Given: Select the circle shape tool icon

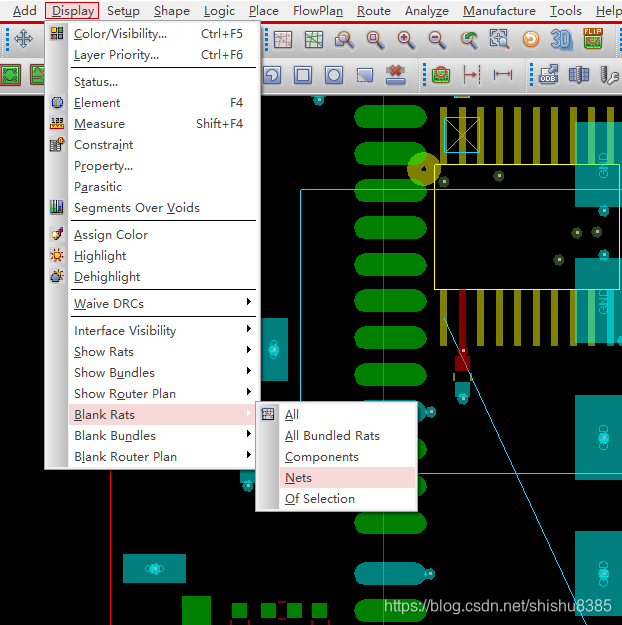Looking at the screenshot, I should 334,75.
